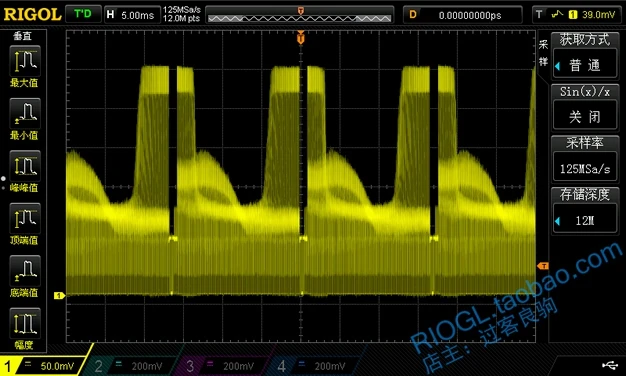Select the 最大值 (maximum) measurement icon
The width and height of the screenshot is (626, 376).
click(25, 61)
